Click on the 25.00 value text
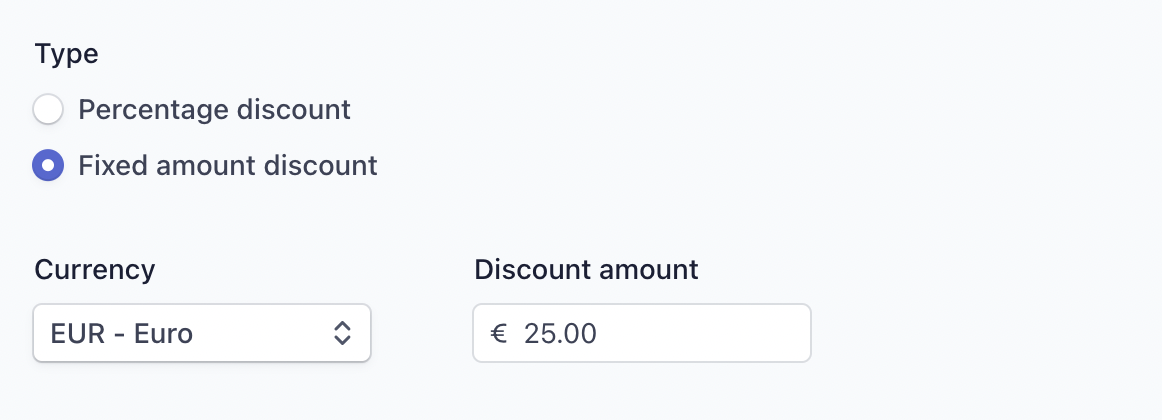 [x=560, y=334]
